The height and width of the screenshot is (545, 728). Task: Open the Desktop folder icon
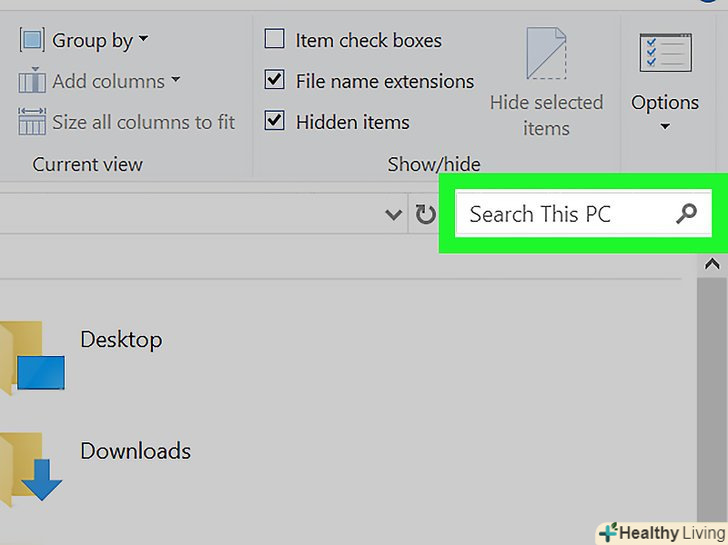pos(32,355)
